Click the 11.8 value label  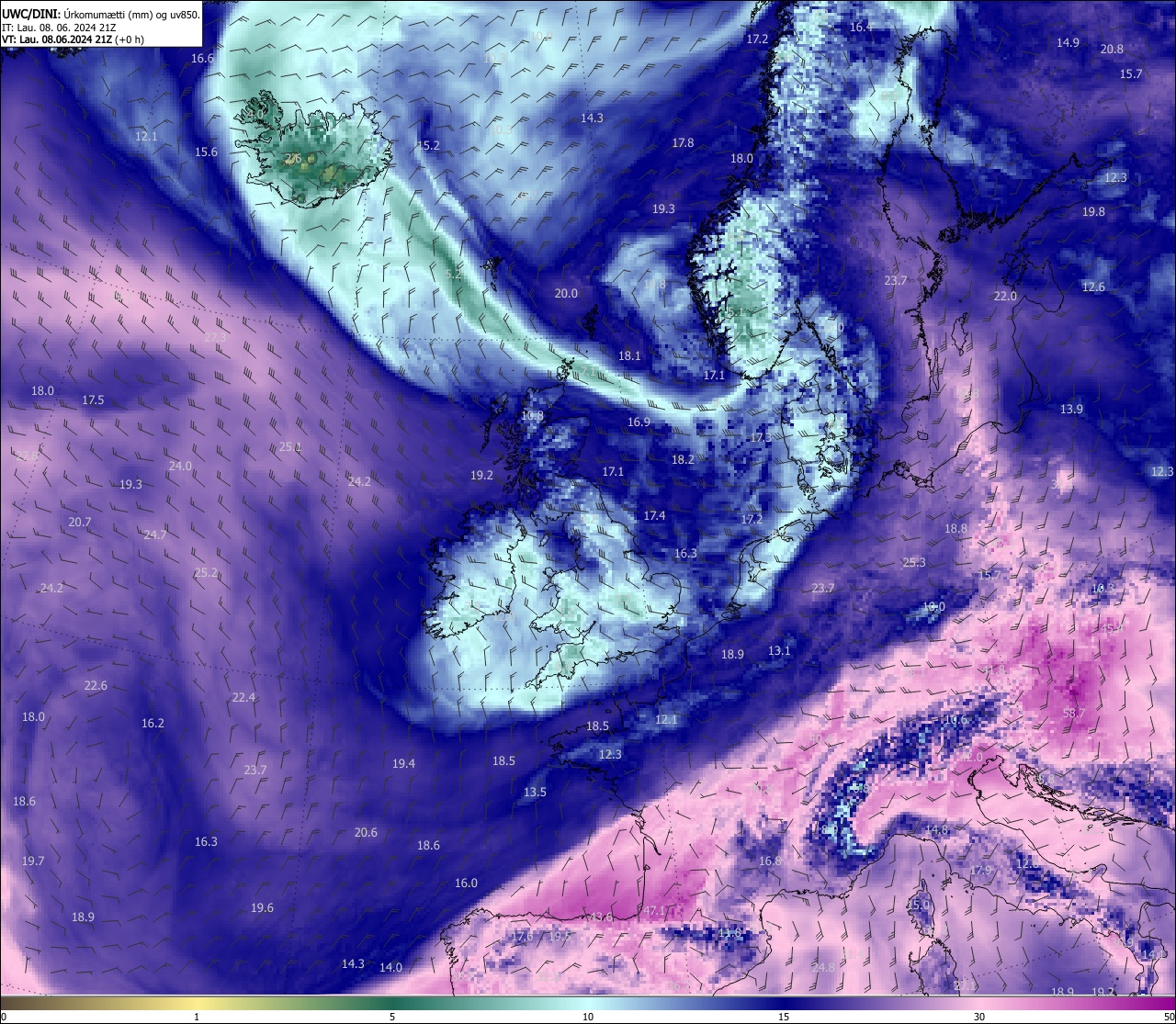coord(729,932)
